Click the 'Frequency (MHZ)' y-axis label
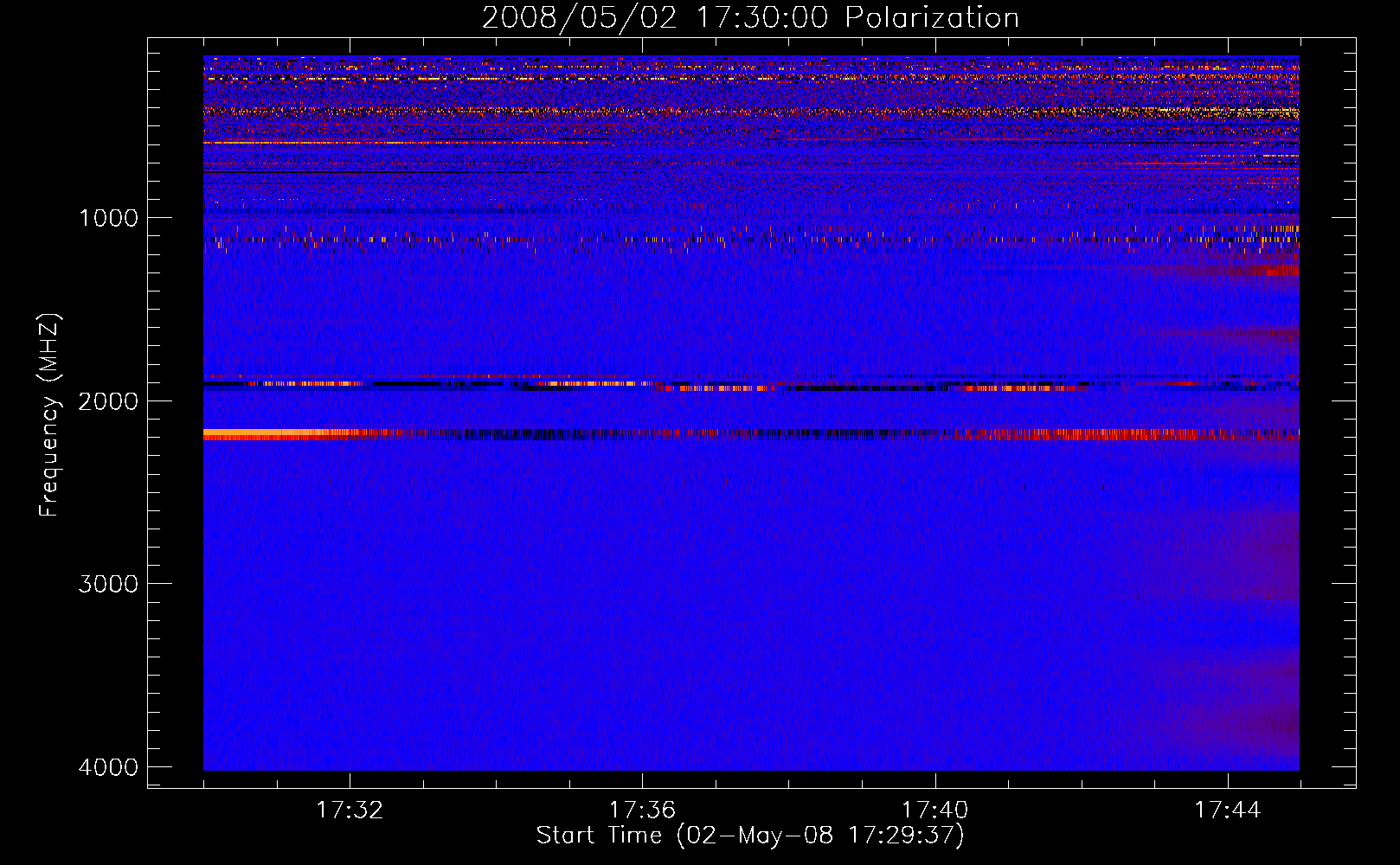The height and width of the screenshot is (865, 1400). 50,414
